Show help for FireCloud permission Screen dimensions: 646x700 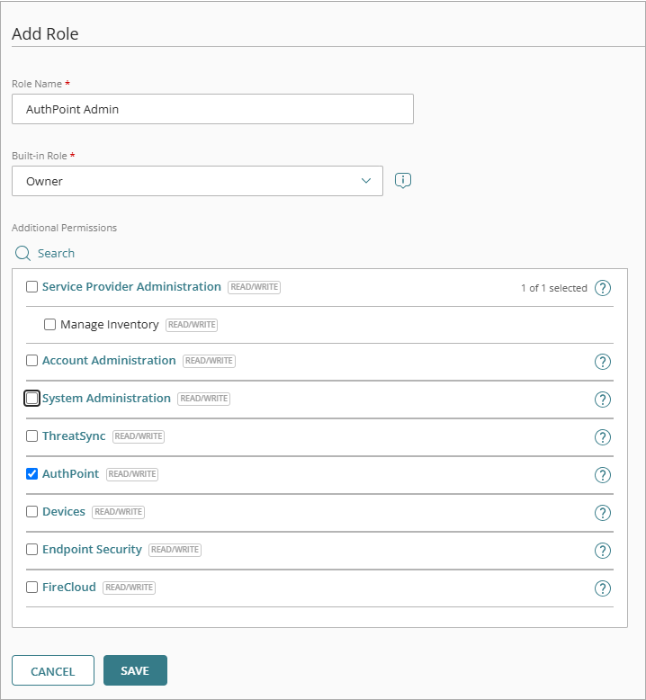tap(602, 589)
